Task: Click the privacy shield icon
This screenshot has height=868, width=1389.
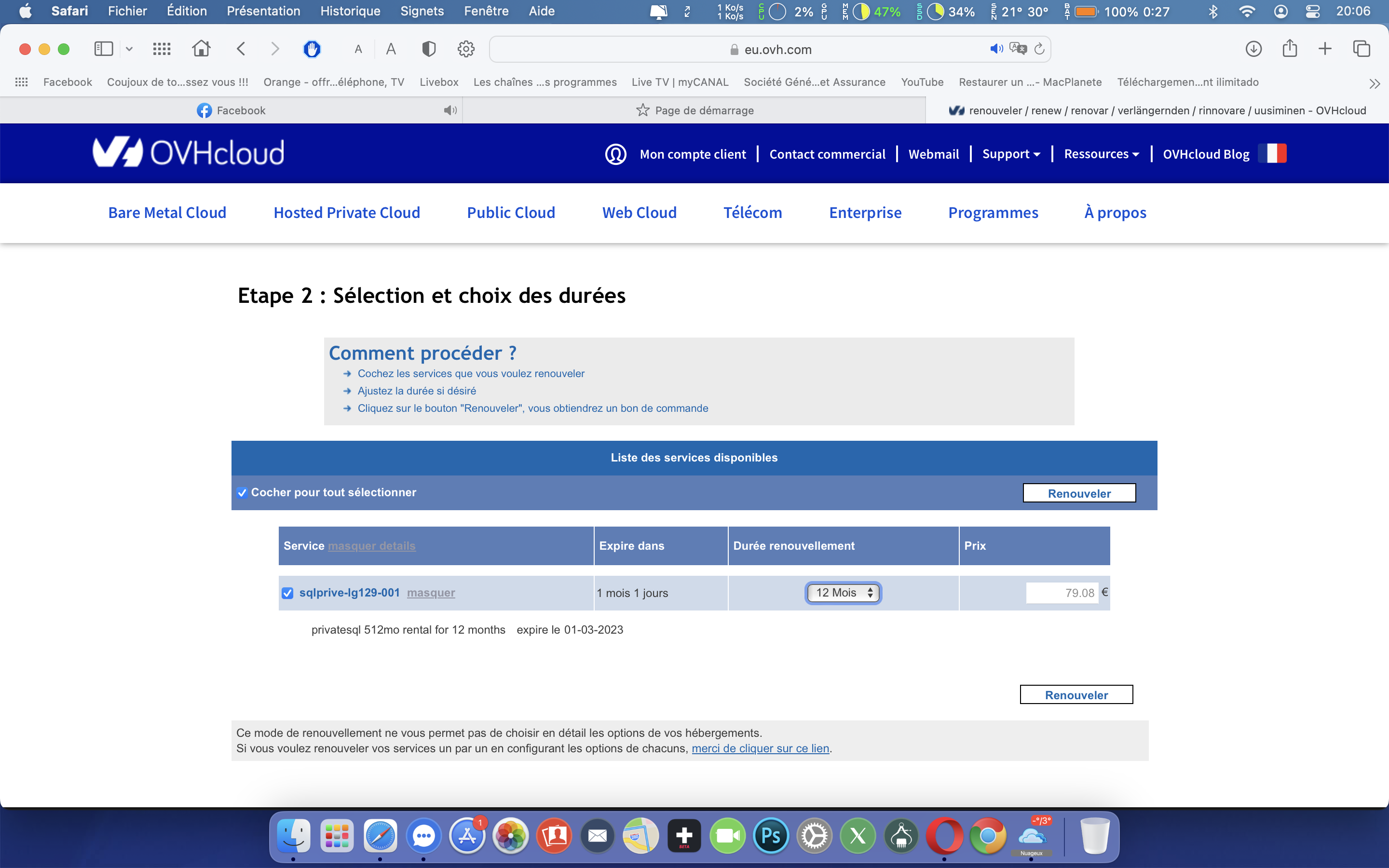Action: click(428, 49)
